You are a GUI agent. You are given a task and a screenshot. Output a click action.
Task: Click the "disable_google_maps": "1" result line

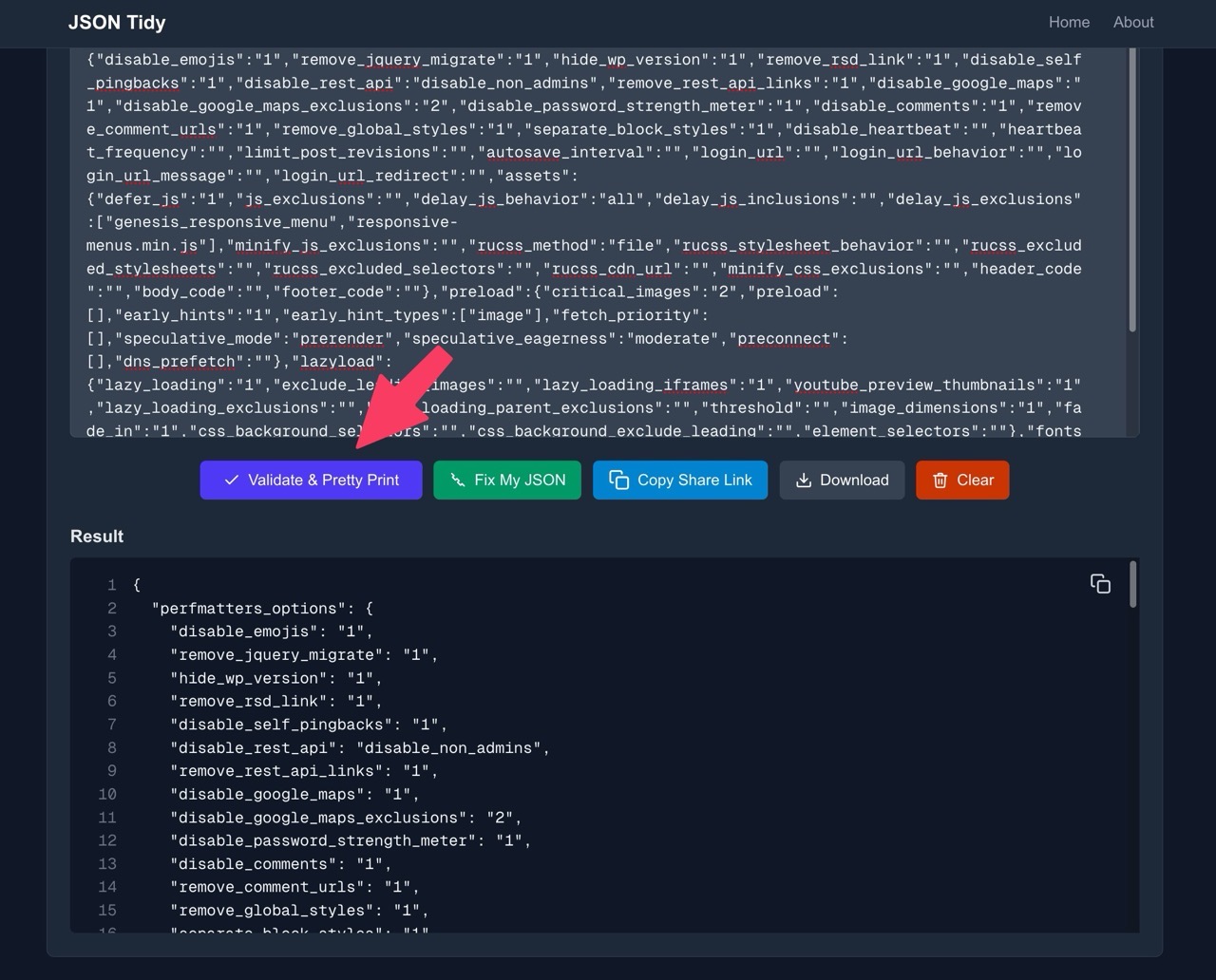pyautogui.click(x=294, y=795)
